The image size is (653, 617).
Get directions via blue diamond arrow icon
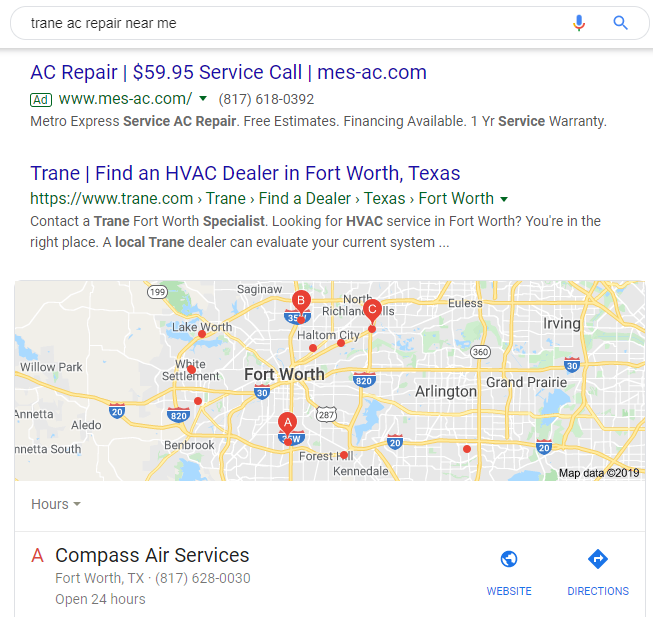click(x=598, y=559)
